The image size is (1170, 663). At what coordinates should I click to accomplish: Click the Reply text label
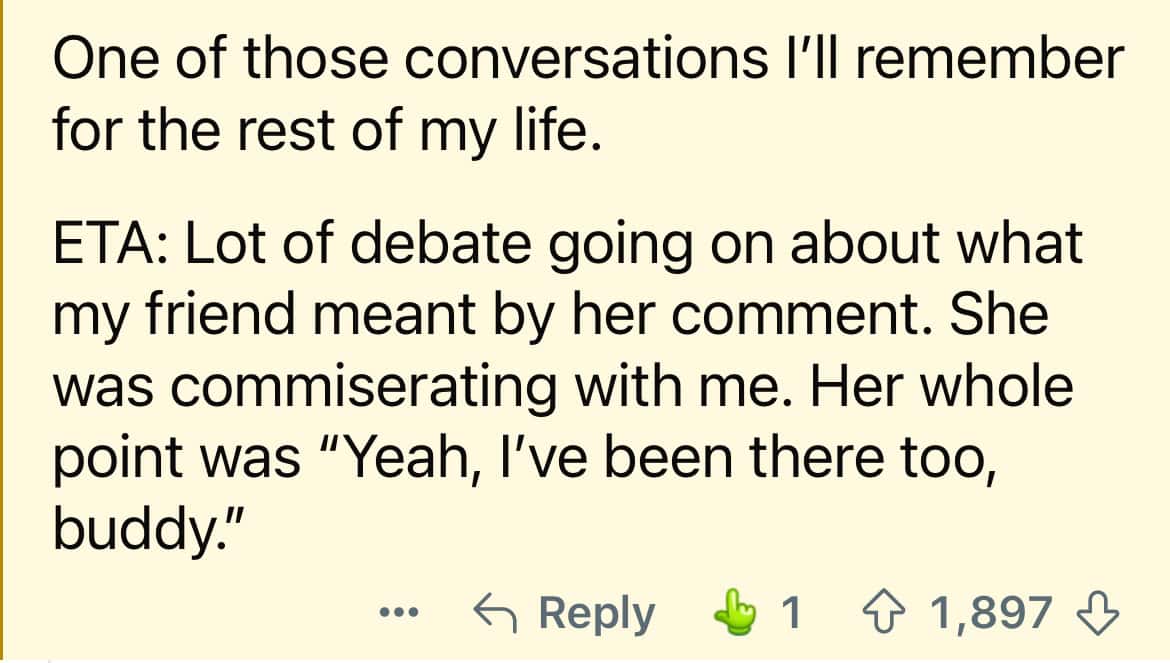point(597,612)
